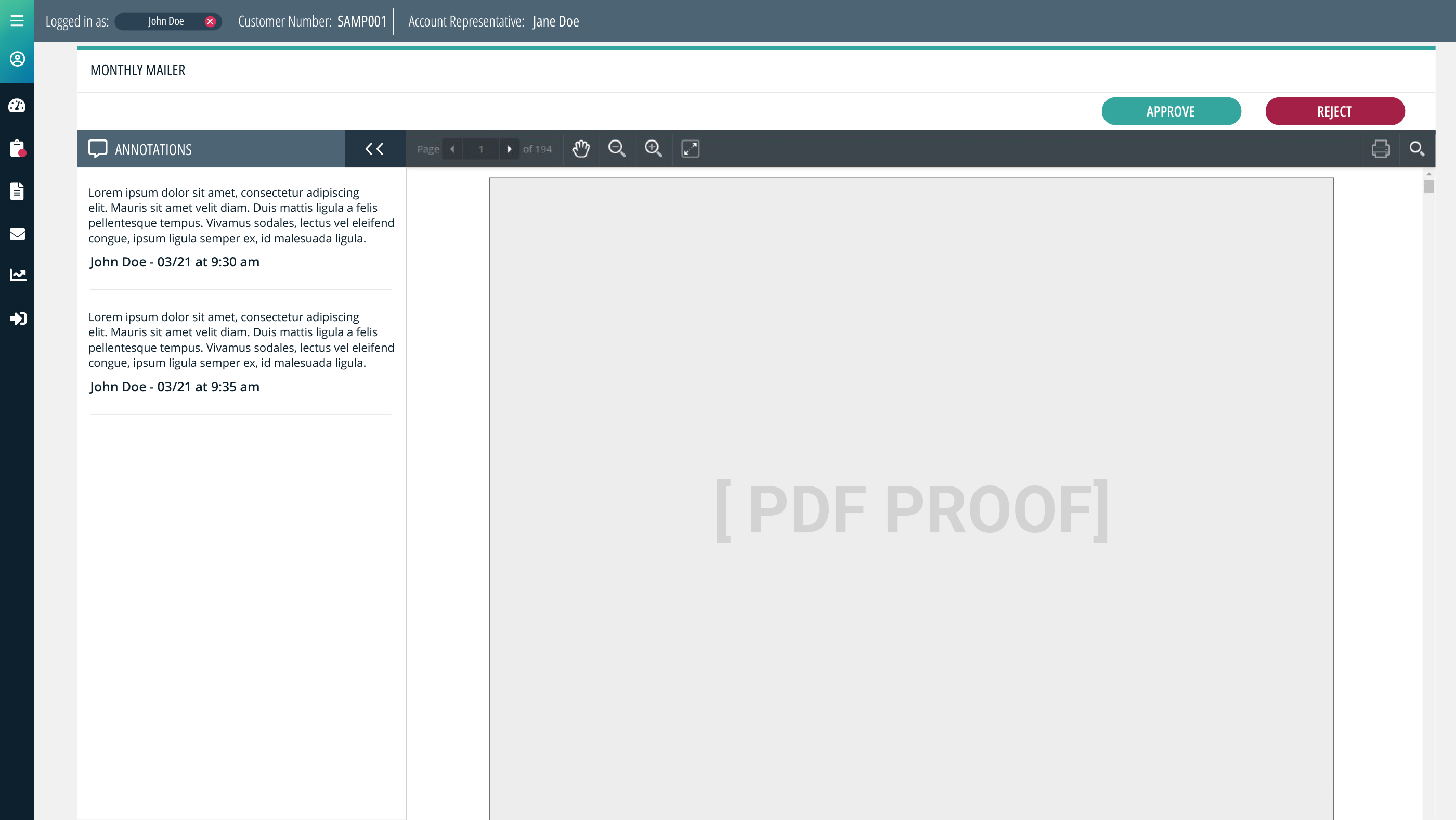This screenshot has height=820, width=1456.
Task: Click the REJECT button
Action: coord(1335,111)
